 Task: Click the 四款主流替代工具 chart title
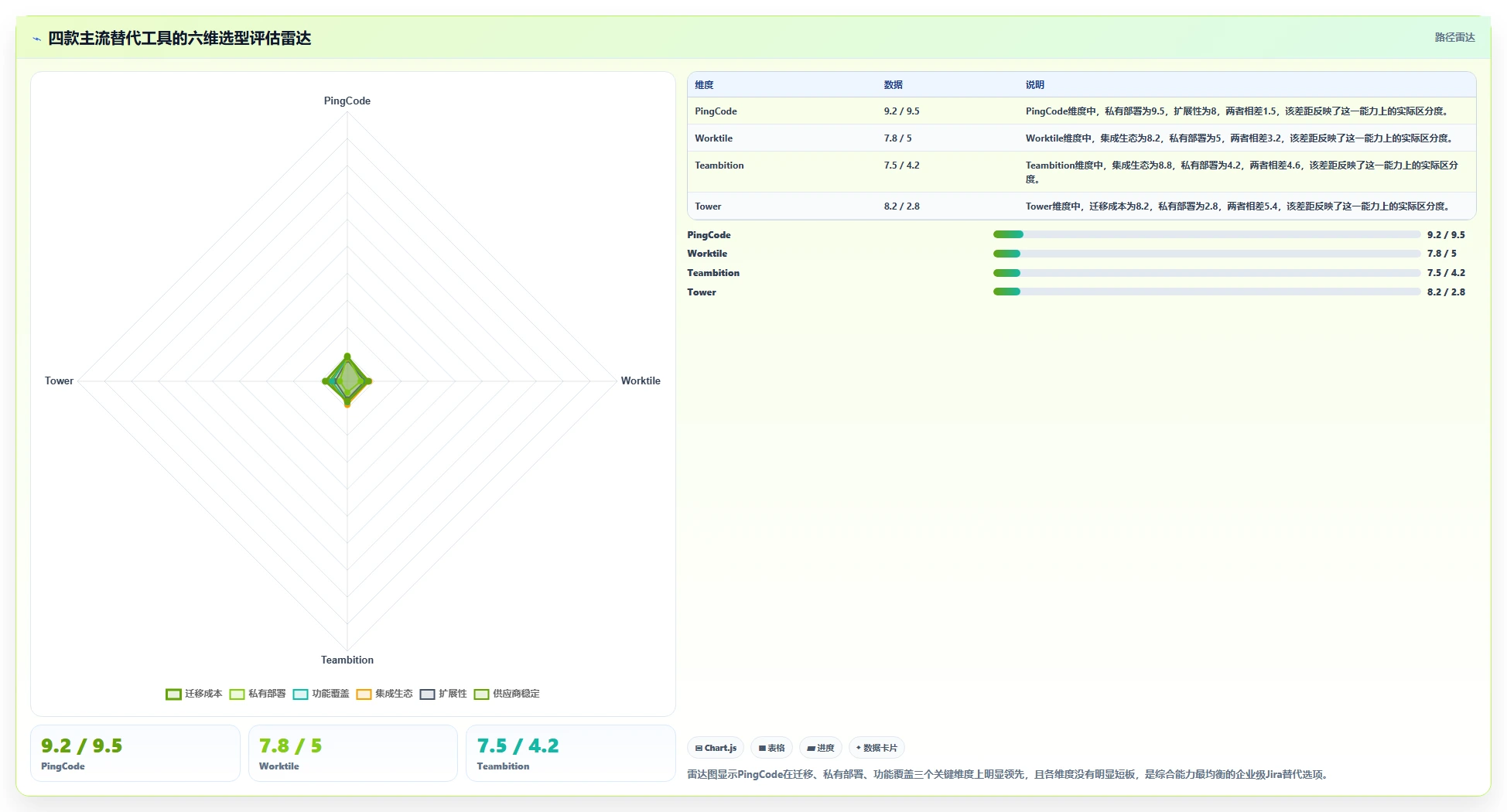click(179, 39)
